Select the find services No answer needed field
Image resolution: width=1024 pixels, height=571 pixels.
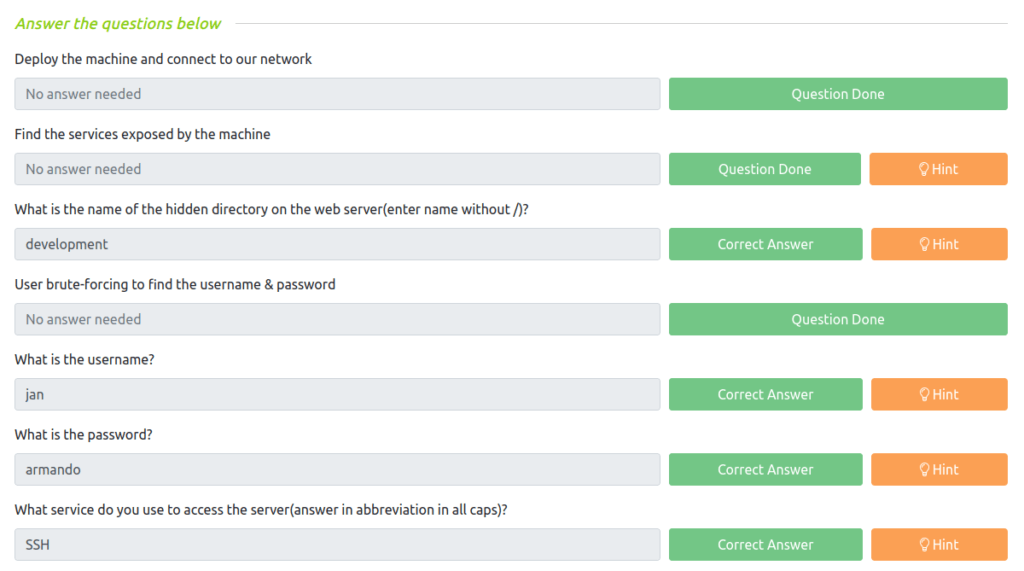point(337,169)
